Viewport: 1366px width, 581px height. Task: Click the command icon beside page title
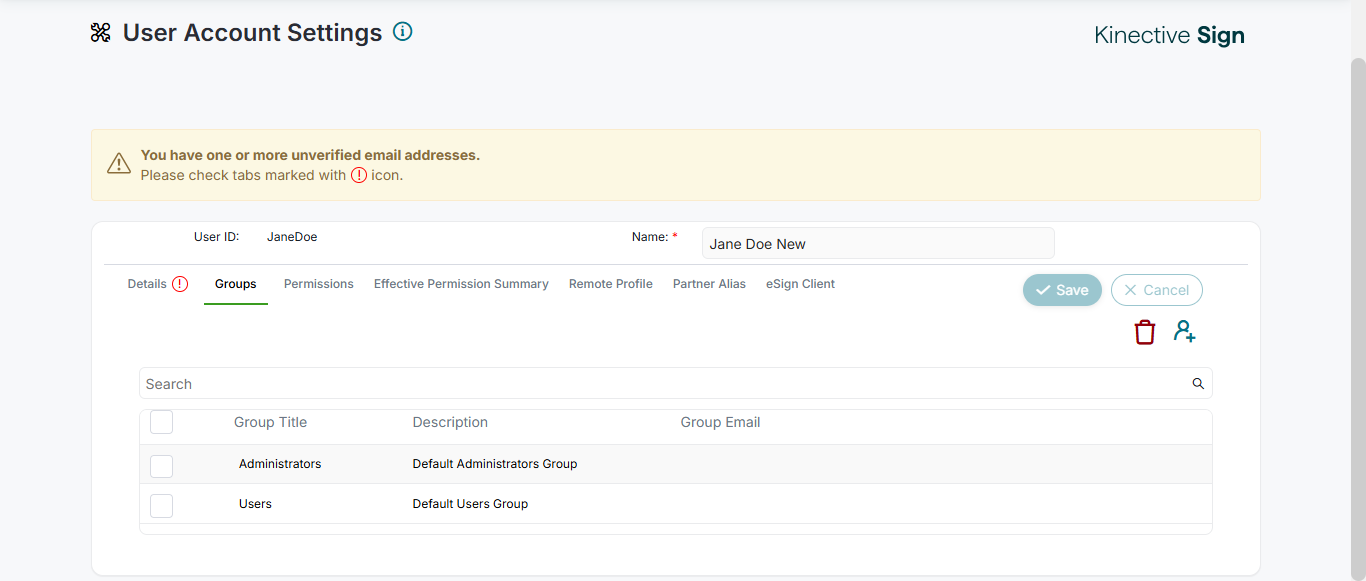[100, 33]
